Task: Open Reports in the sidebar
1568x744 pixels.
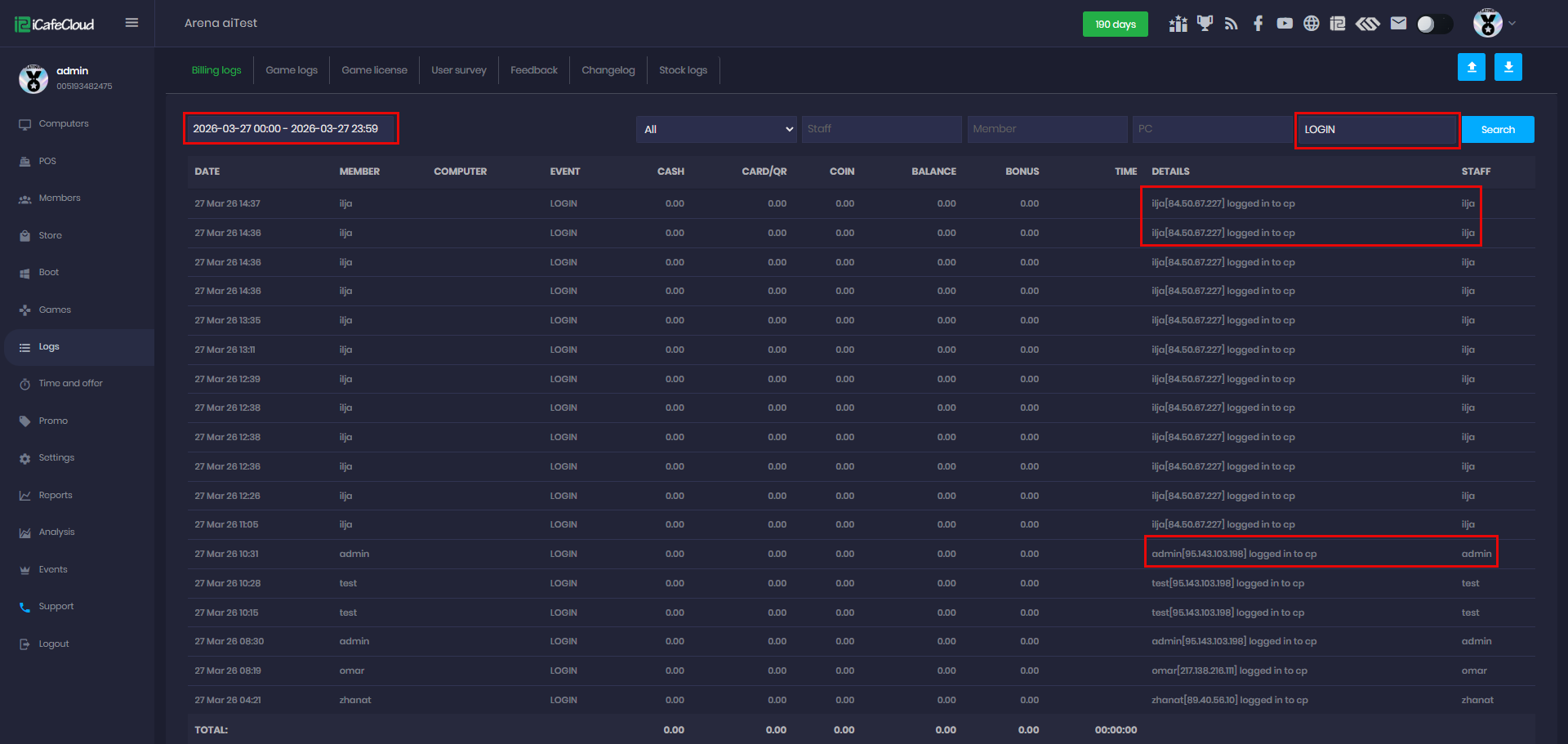Action: click(x=56, y=495)
